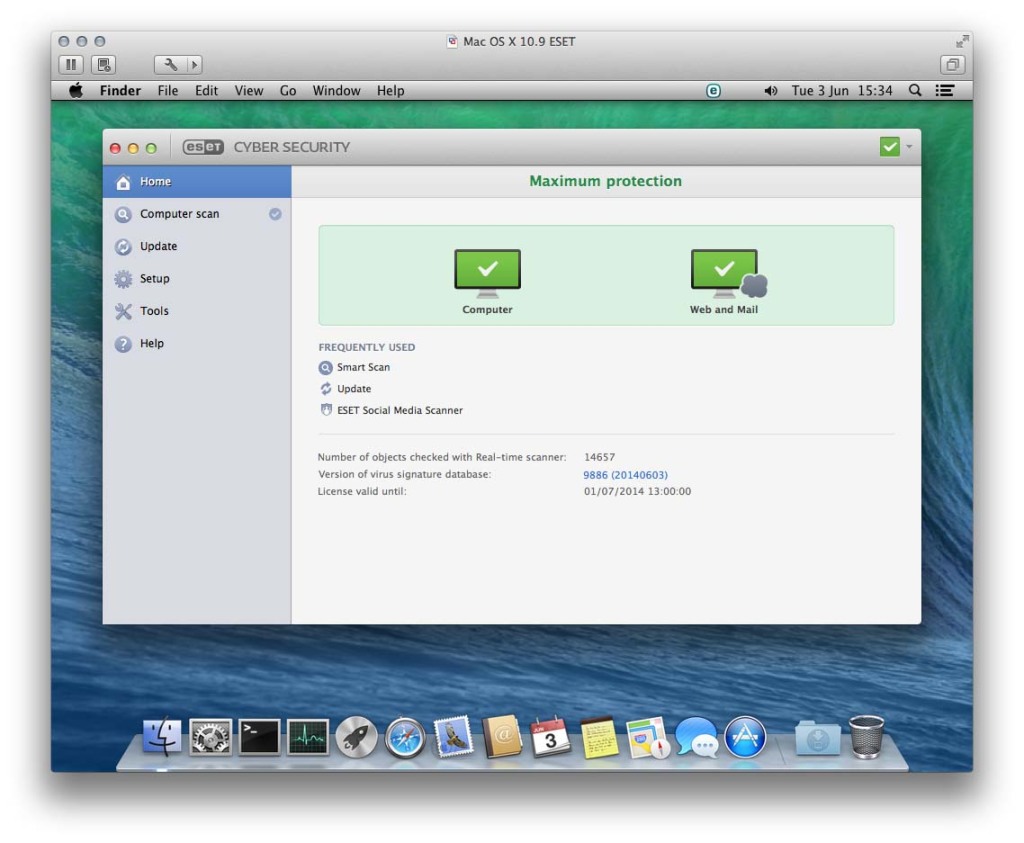Expand the arrow next to wrench button
This screenshot has width=1024, height=843.
point(194,65)
